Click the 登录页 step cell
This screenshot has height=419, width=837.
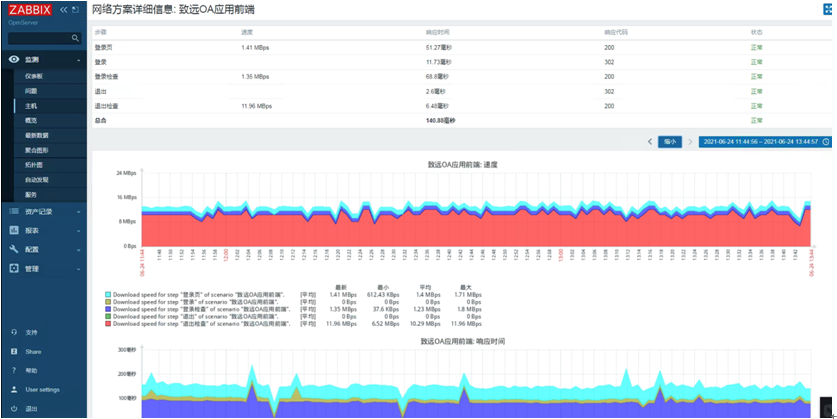coord(103,48)
